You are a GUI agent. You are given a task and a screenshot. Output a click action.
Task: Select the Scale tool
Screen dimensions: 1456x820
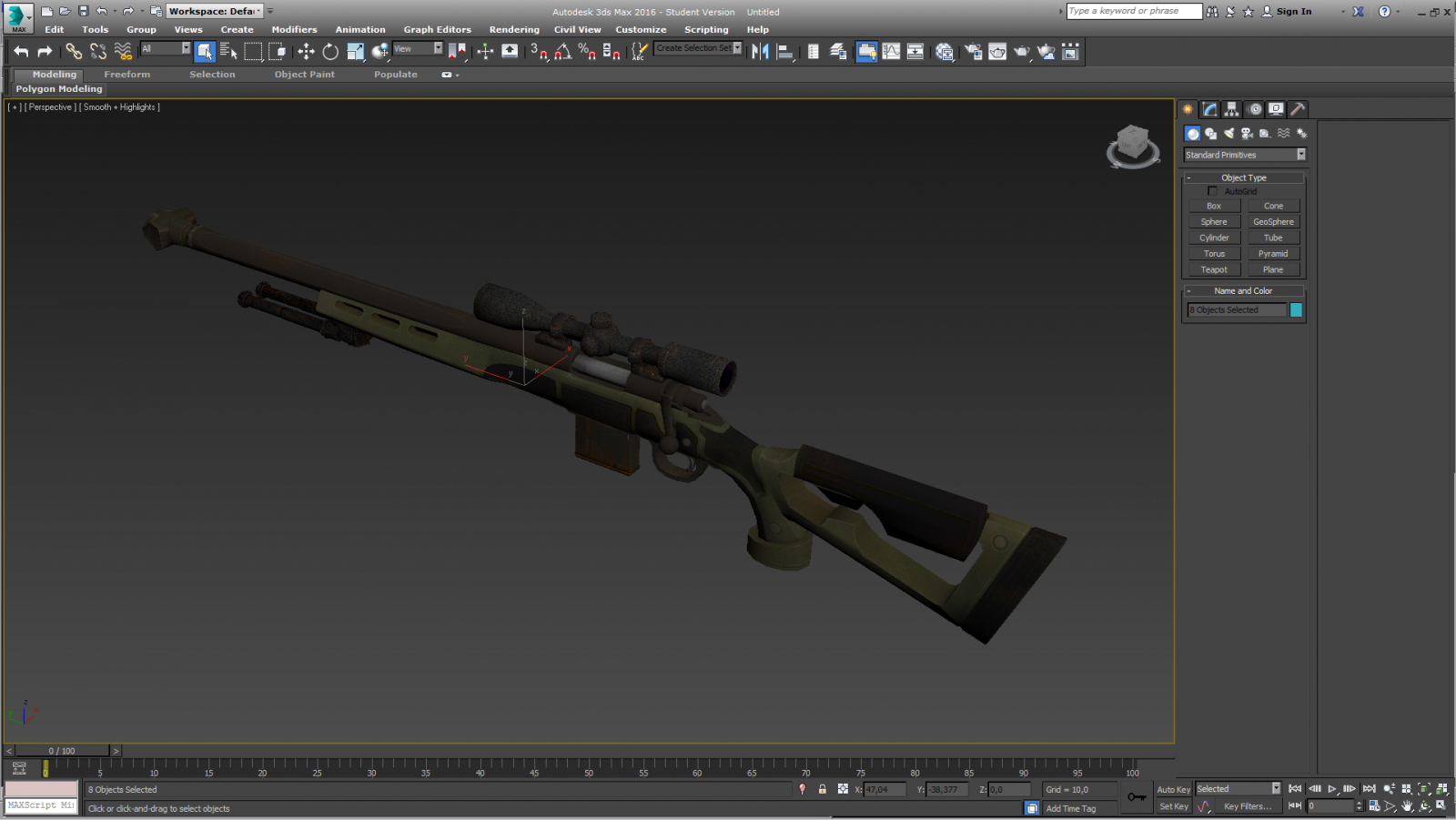(355, 52)
